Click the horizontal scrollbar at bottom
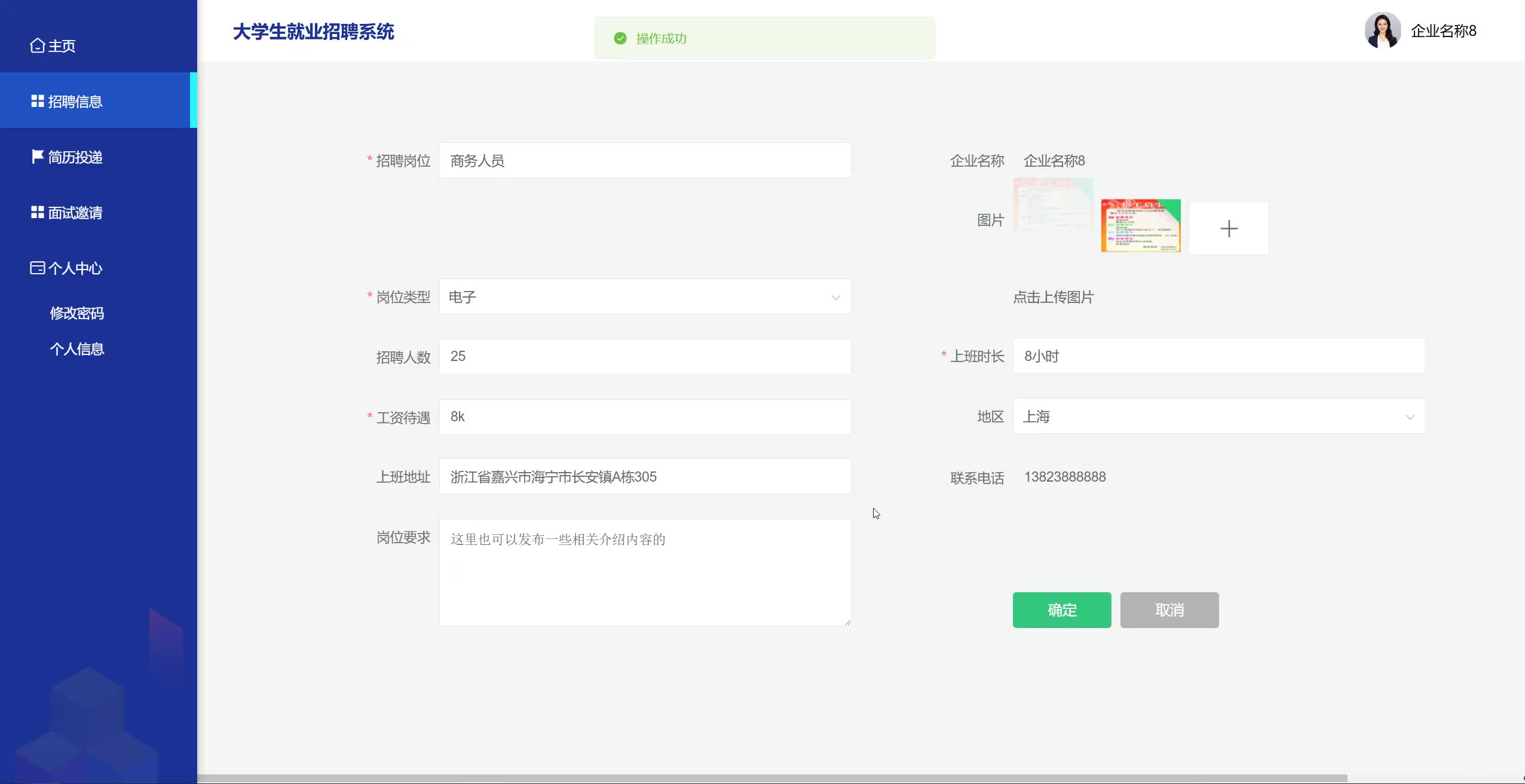1525x784 pixels. (x=771, y=778)
